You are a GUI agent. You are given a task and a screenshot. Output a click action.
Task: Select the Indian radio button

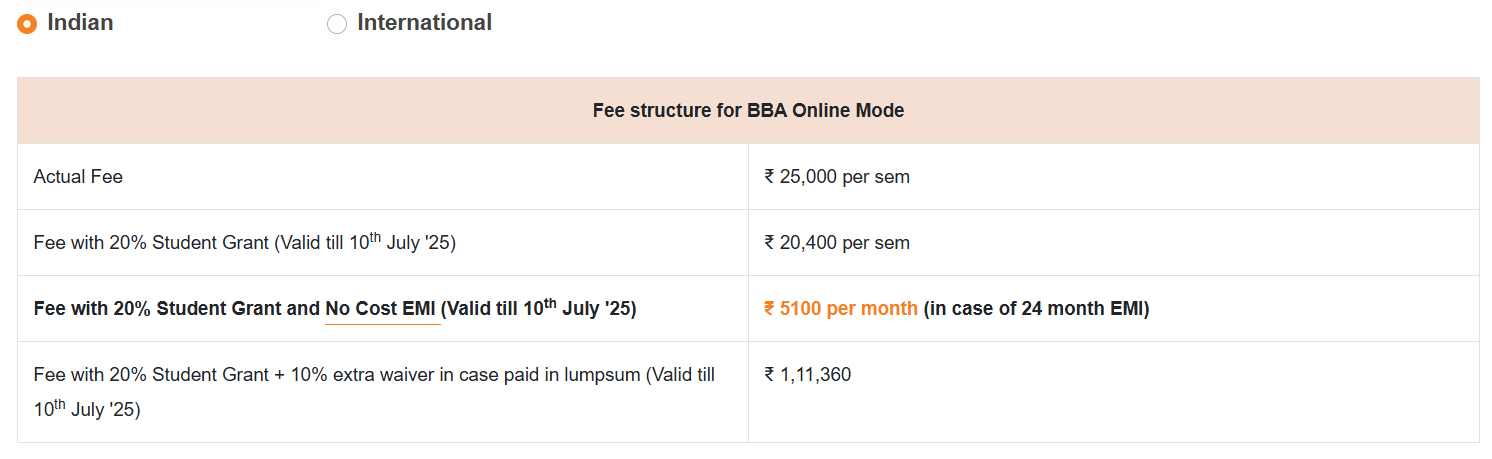[x=27, y=24]
